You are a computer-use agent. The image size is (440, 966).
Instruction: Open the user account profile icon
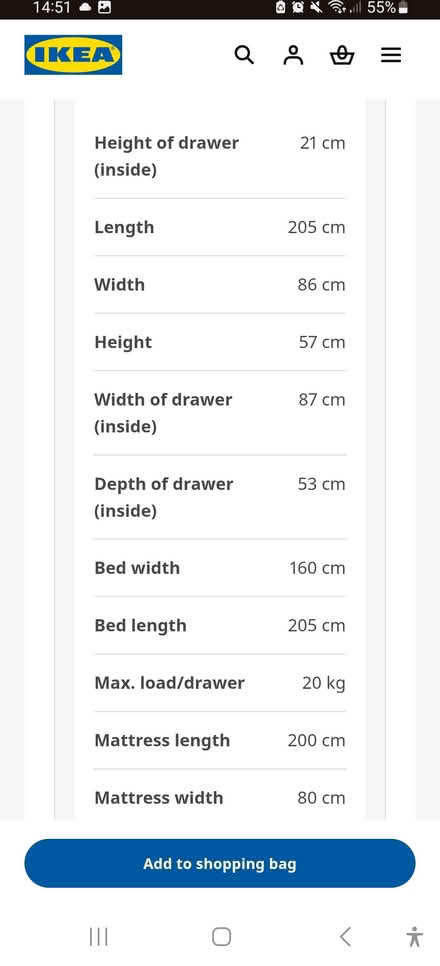[x=293, y=55]
